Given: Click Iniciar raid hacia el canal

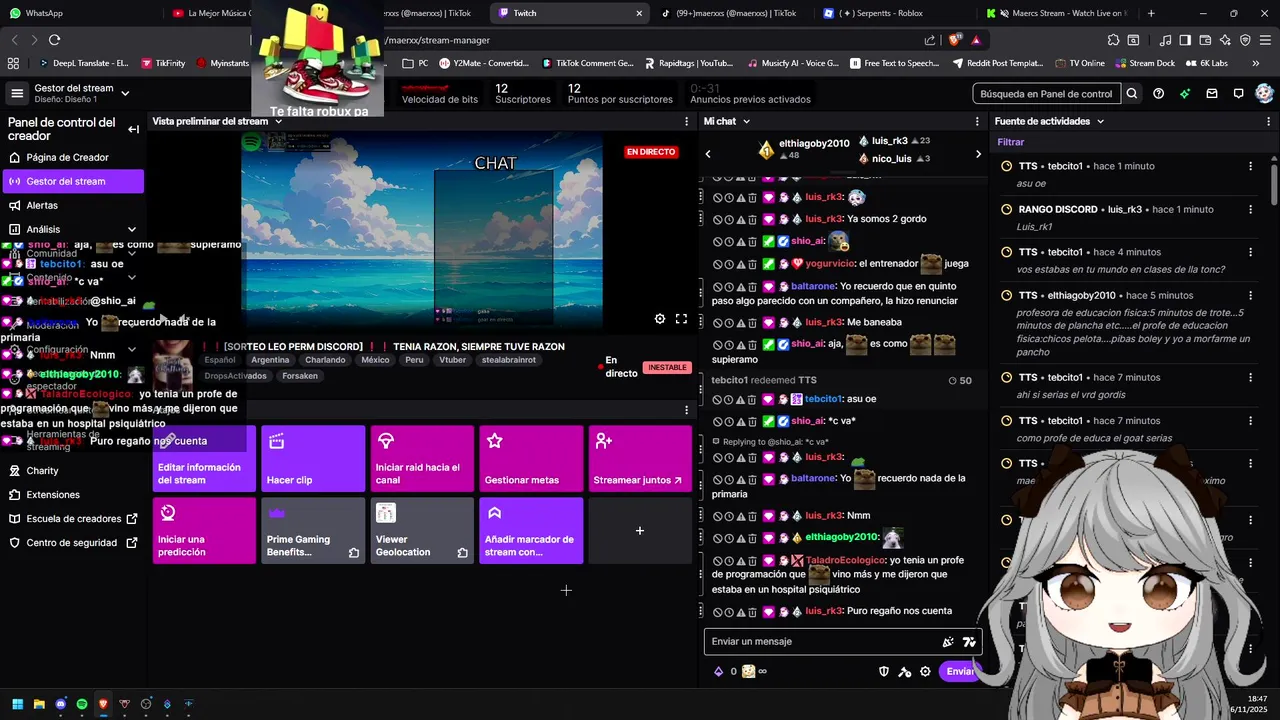Looking at the screenshot, I should [x=422, y=459].
